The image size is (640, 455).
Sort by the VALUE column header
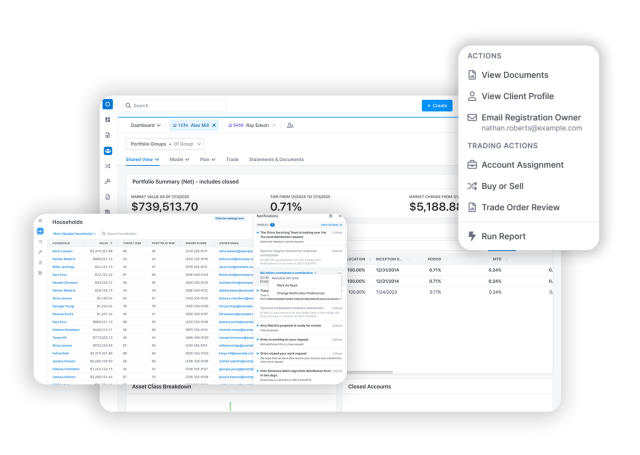click(105, 243)
